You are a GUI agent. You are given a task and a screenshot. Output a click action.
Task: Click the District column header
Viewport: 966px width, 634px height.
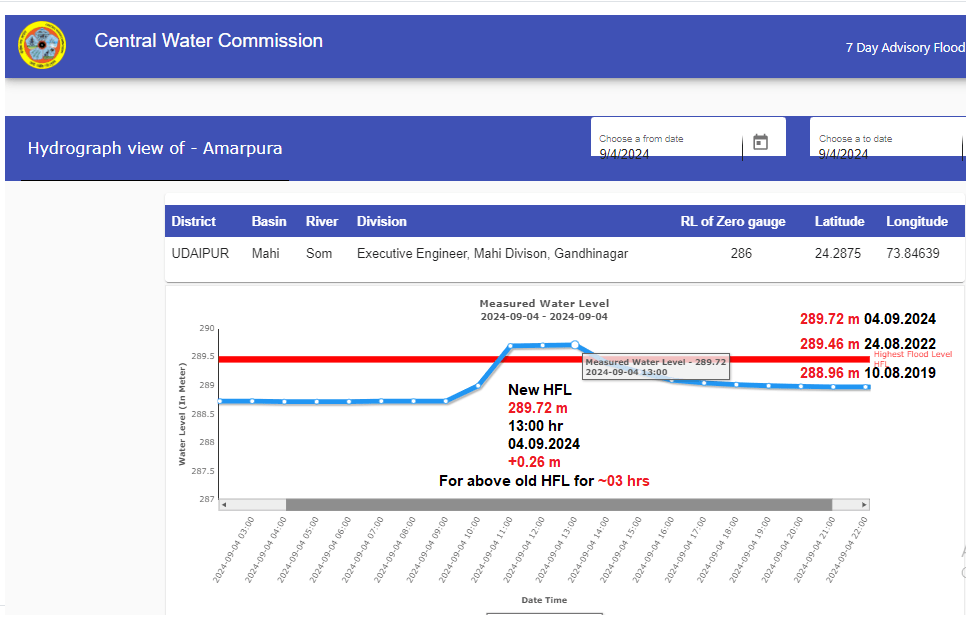(193, 221)
